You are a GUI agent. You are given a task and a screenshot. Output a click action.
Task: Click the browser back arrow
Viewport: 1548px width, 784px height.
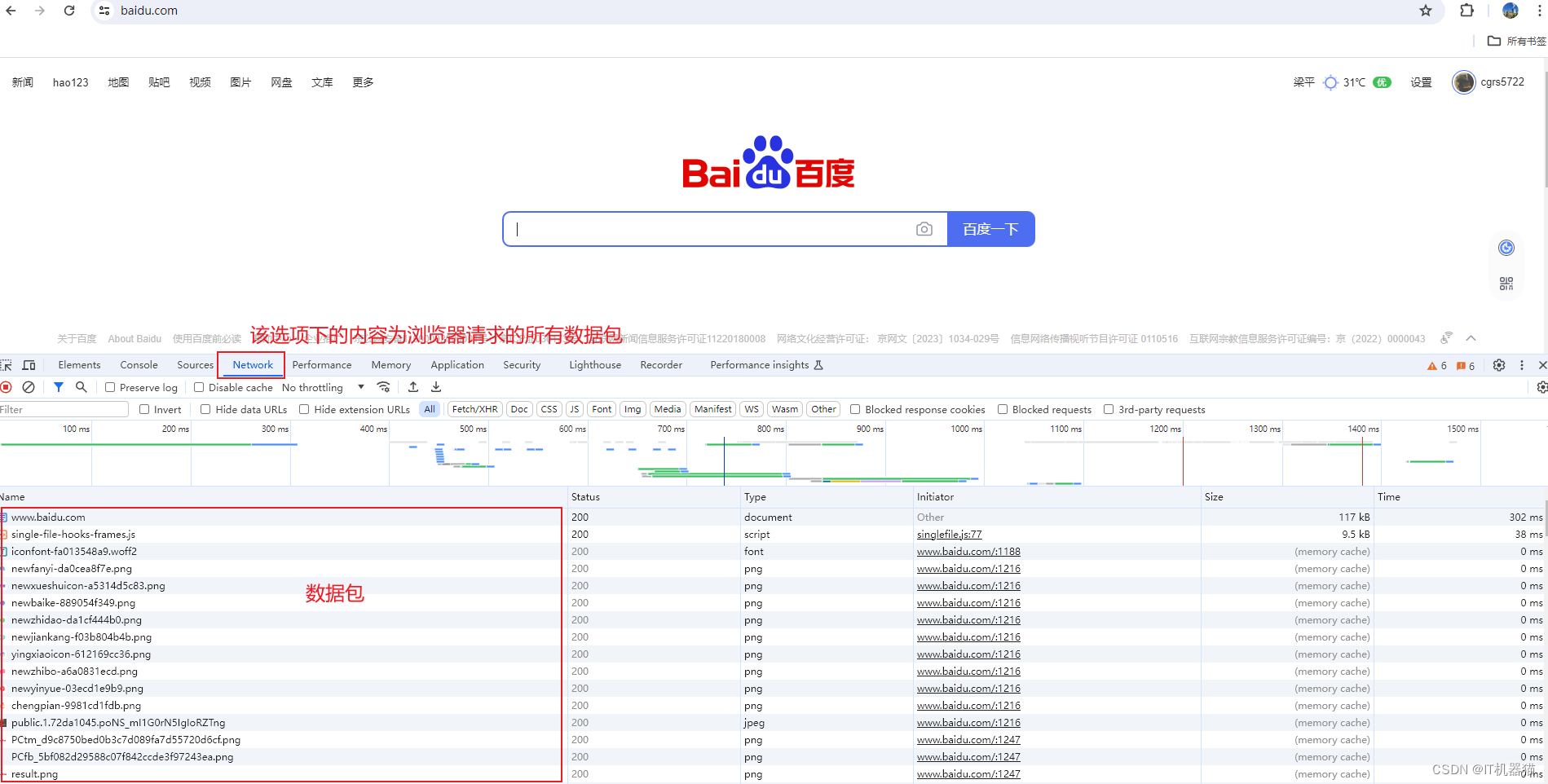point(11,11)
